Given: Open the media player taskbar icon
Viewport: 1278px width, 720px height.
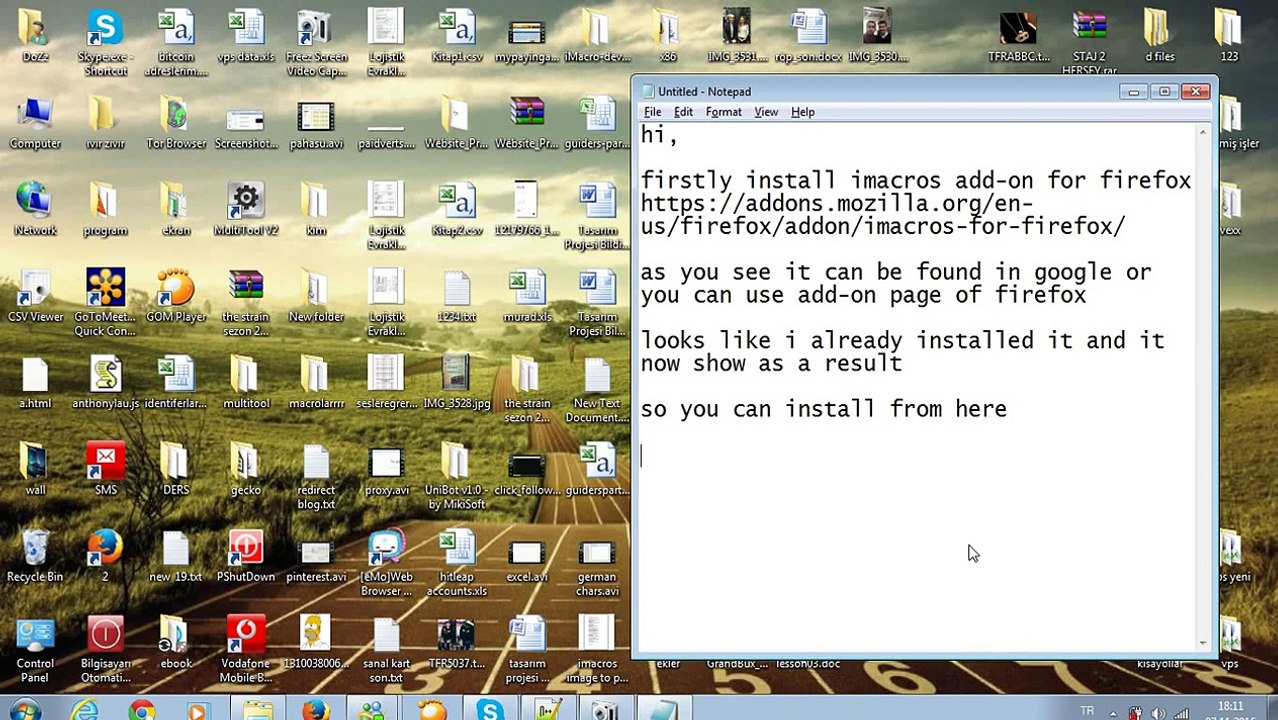Looking at the screenshot, I should click(x=198, y=710).
